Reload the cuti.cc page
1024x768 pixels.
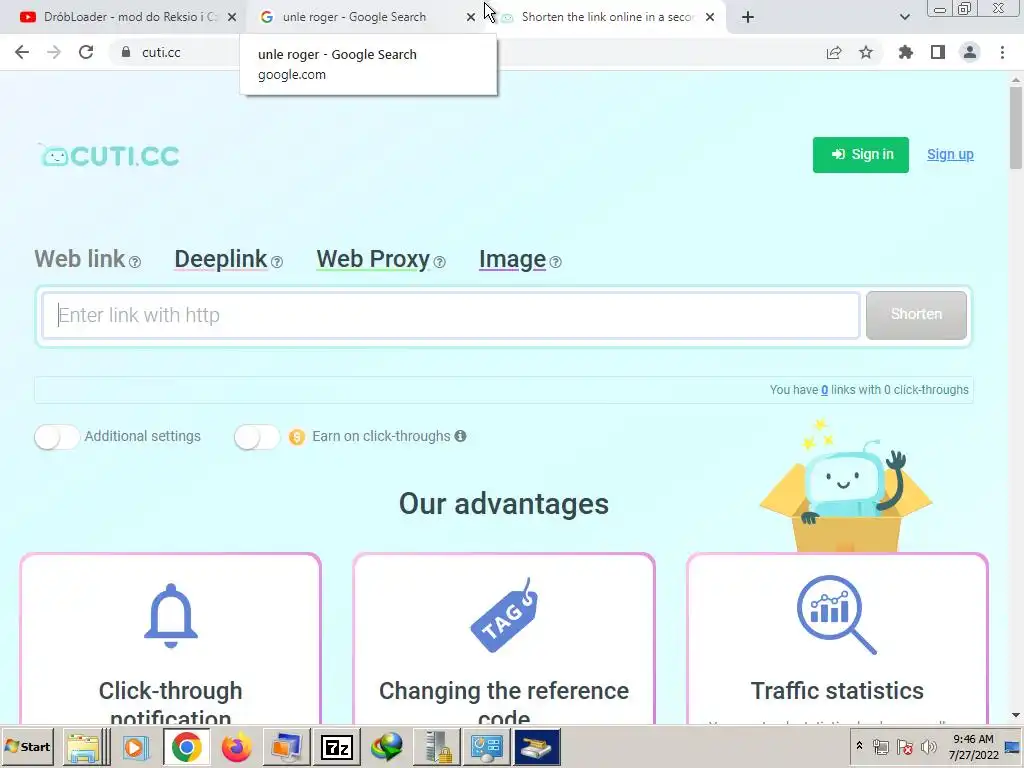[x=86, y=52]
